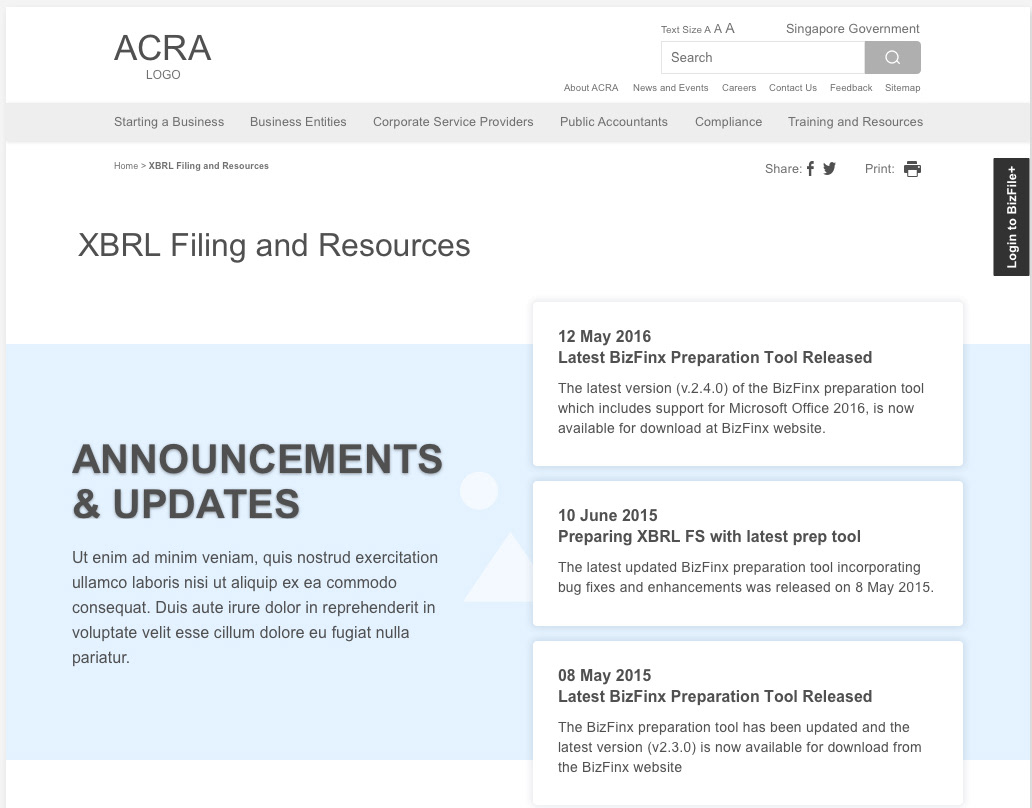The width and height of the screenshot is (1032, 808).
Task: Open the 08 May 2015 announcement card
Action: pos(748,723)
